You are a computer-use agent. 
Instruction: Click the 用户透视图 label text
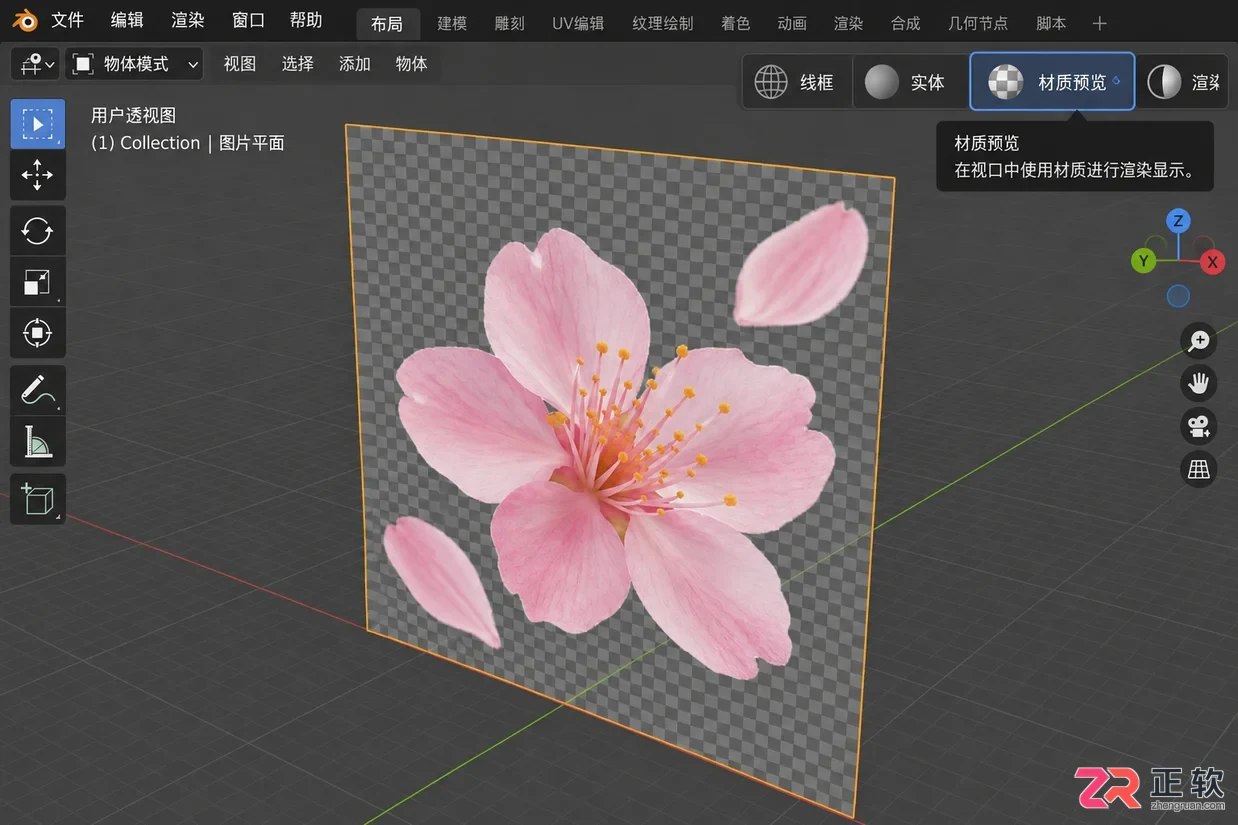pos(133,116)
